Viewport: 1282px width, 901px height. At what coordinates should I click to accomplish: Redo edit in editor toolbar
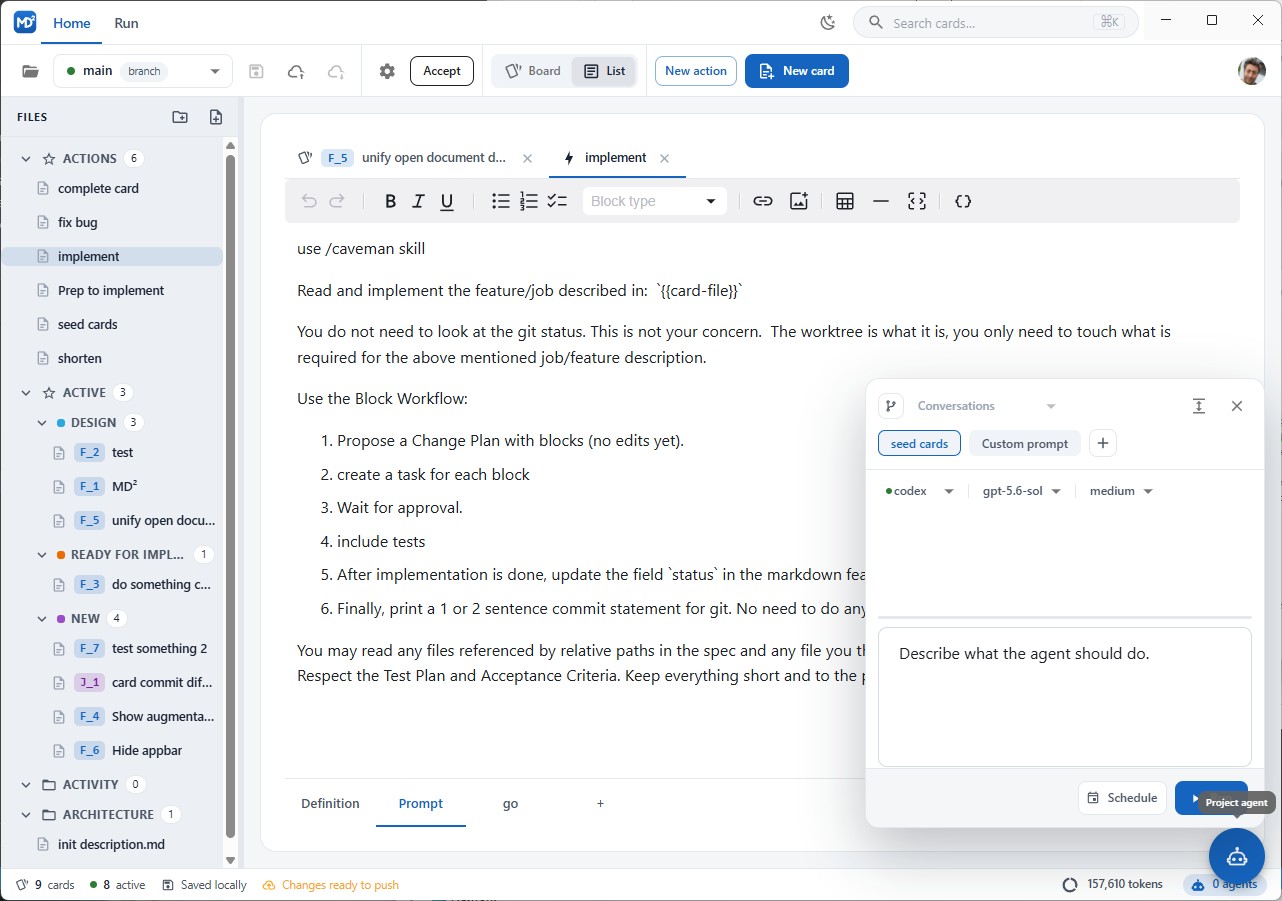337,201
